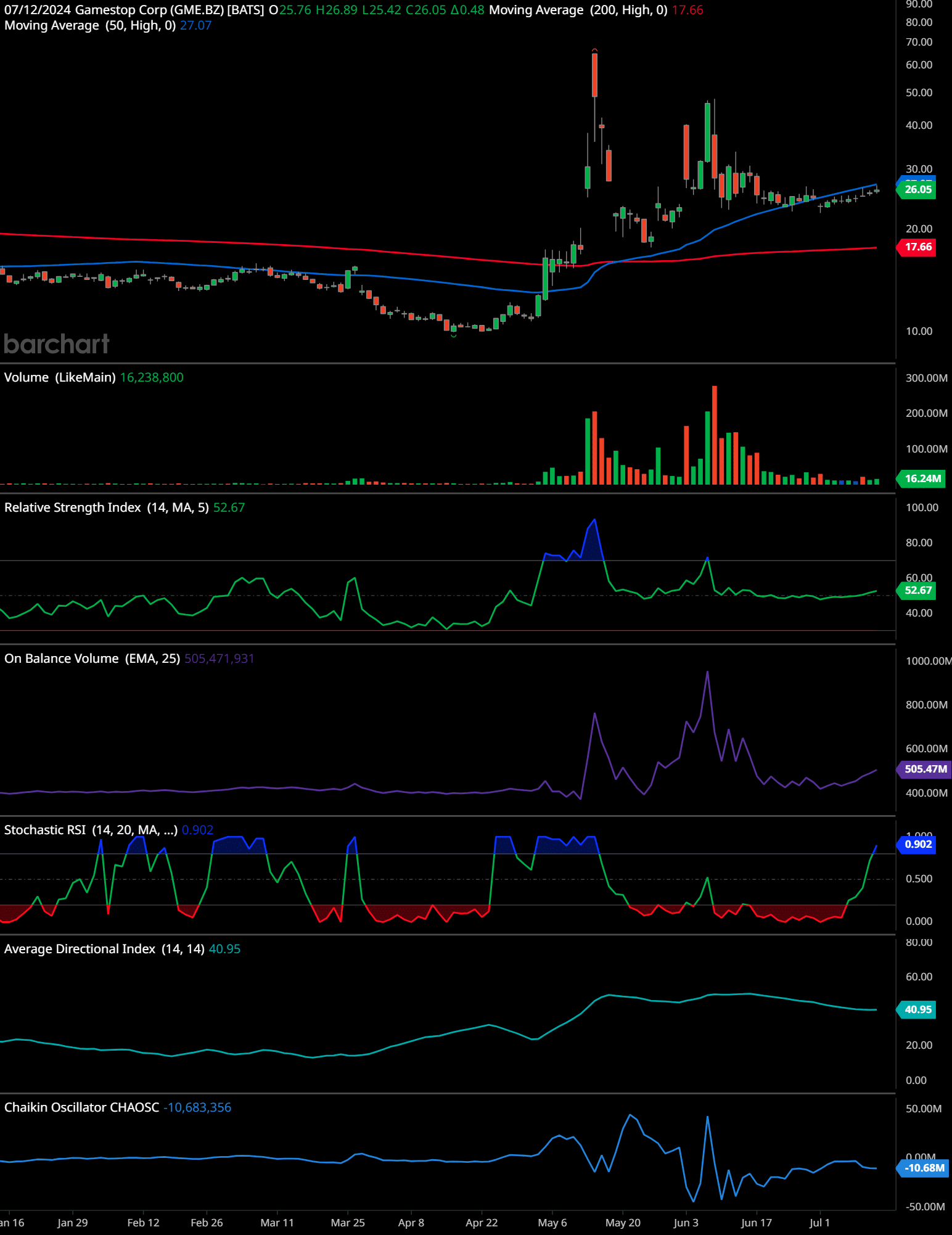Click the blue 0.902 Stochastic RSI badge

point(917,845)
